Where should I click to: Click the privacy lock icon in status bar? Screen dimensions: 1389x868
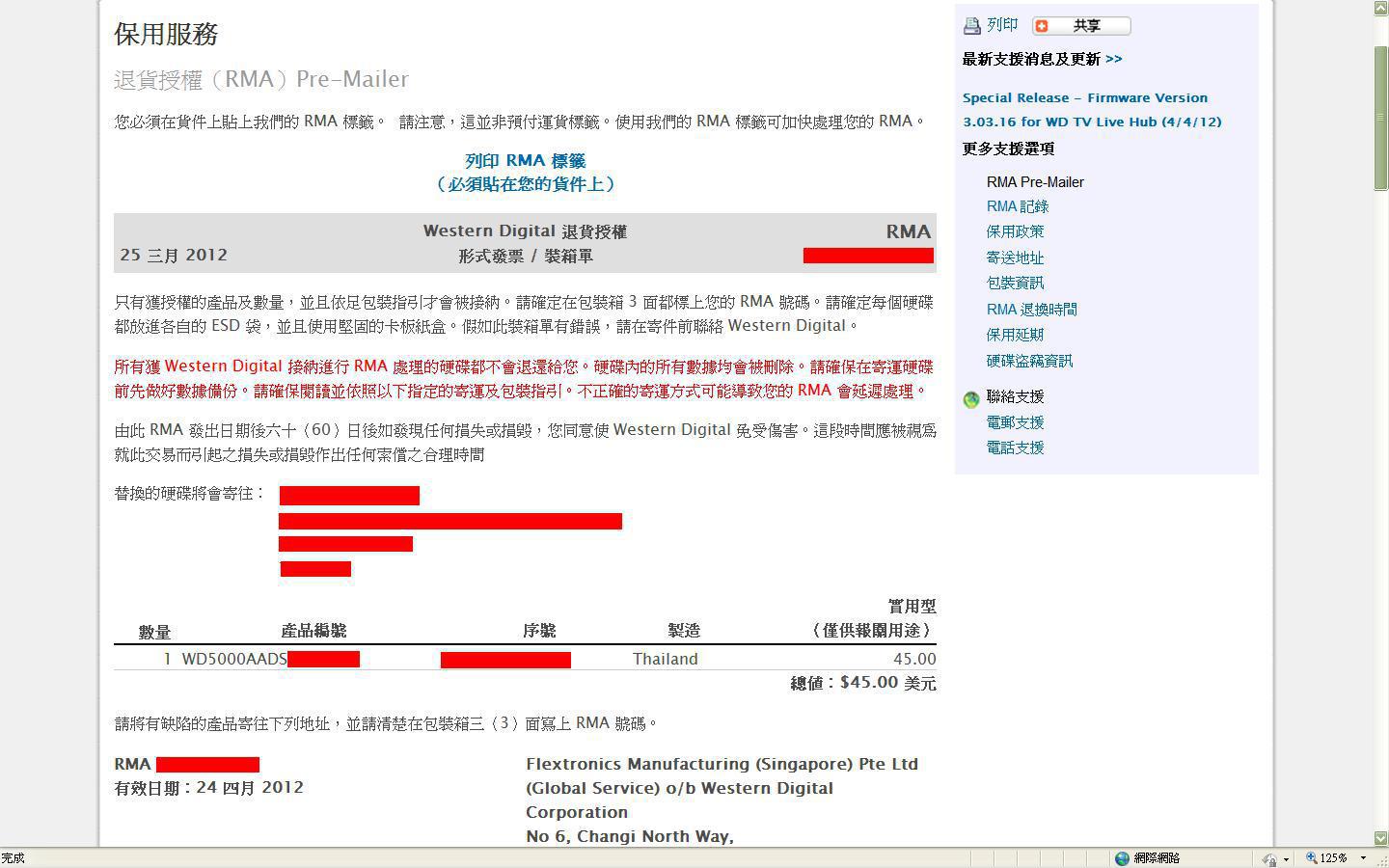point(1269,858)
